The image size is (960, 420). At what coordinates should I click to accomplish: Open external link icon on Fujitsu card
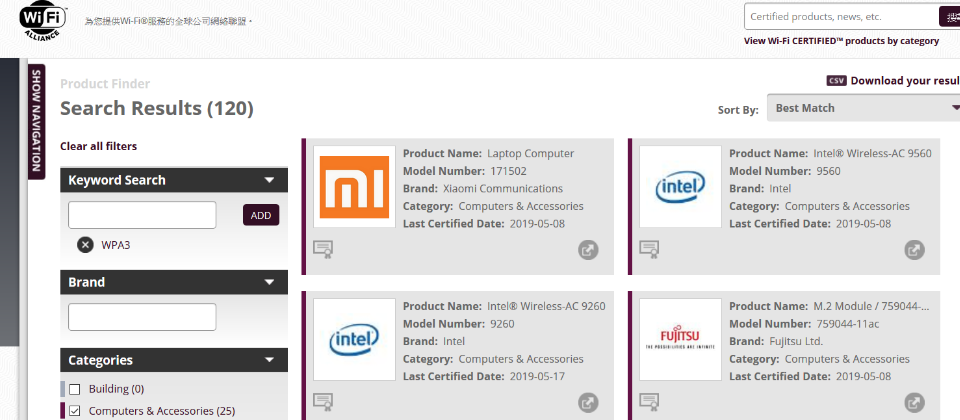click(x=914, y=402)
